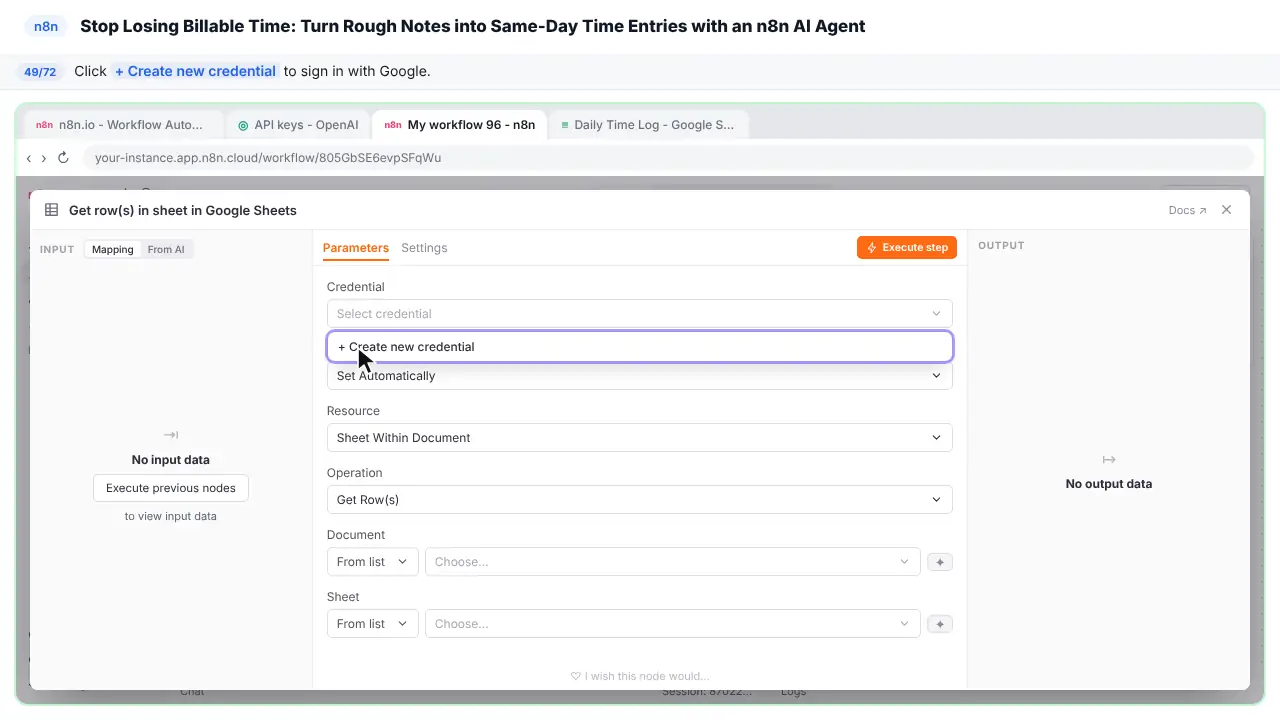Click the 49/72 step counter badge
This screenshot has height=720, width=1280.
[x=40, y=72]
